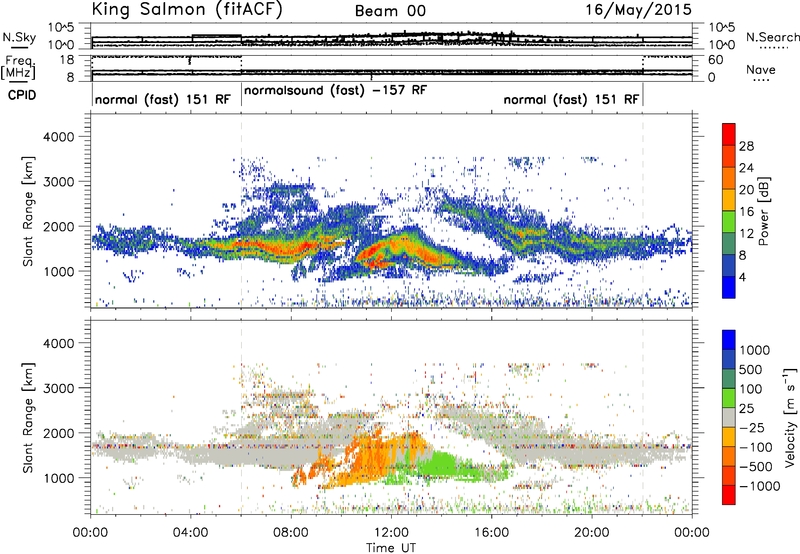Click 'Slant Range [km]' label of power panel

[x=28, y=211]
